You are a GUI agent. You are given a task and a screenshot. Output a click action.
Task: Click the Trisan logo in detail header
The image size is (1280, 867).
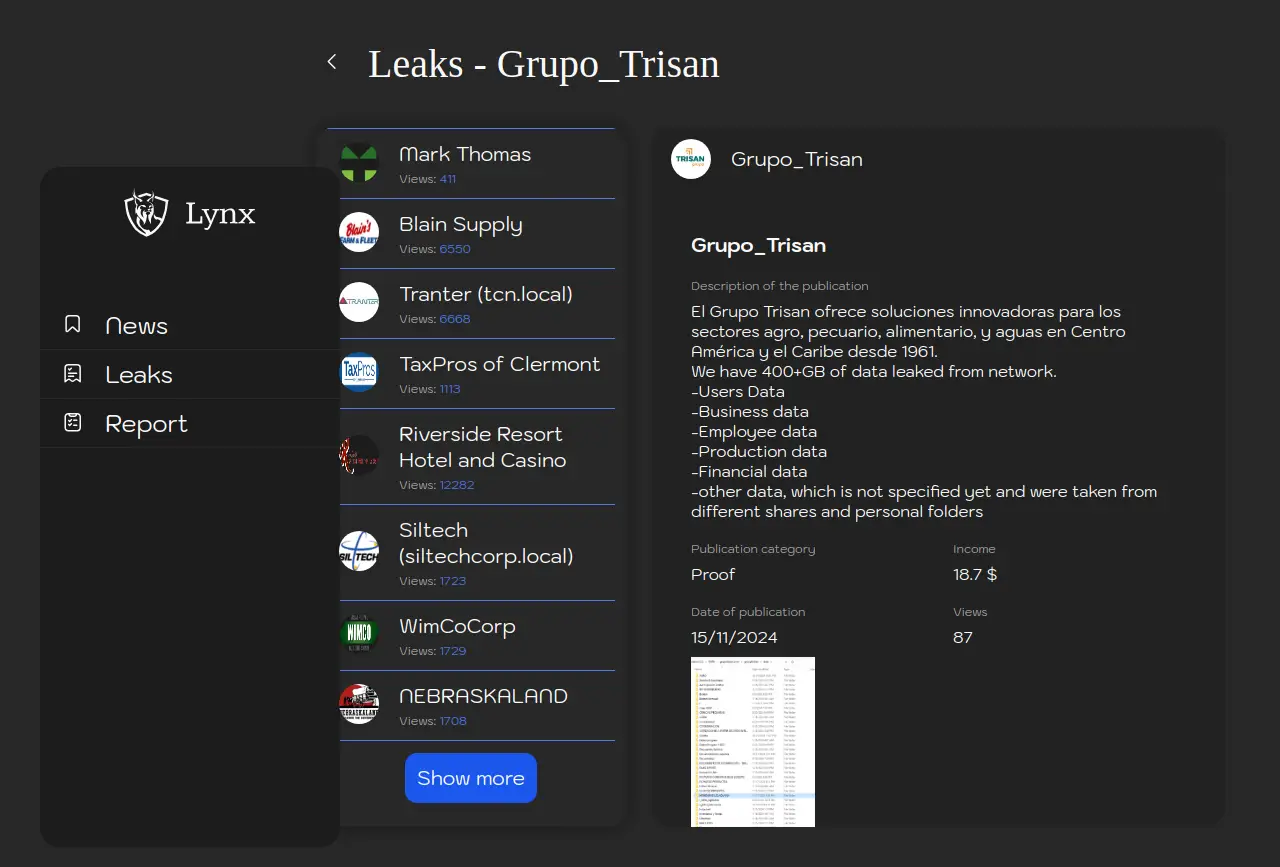(691, 159)
